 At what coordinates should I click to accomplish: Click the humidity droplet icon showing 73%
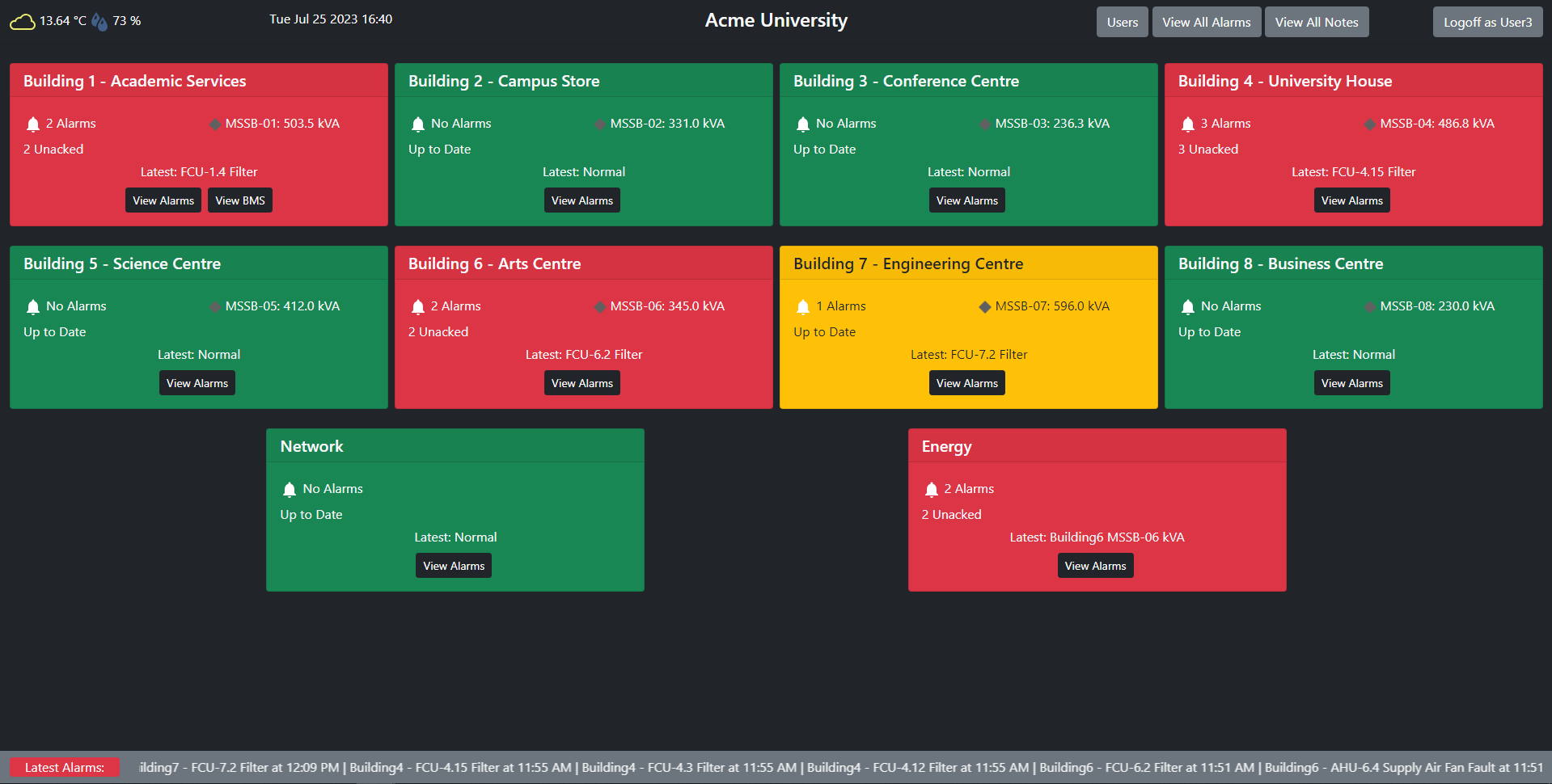(x=99, y=21)
